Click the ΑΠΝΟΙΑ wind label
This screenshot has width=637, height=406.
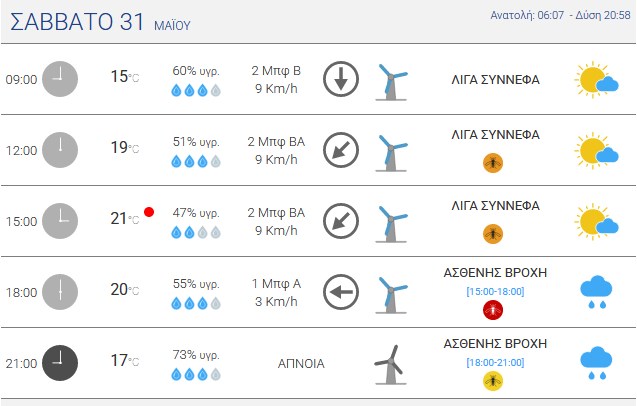(x=301, y=363)
